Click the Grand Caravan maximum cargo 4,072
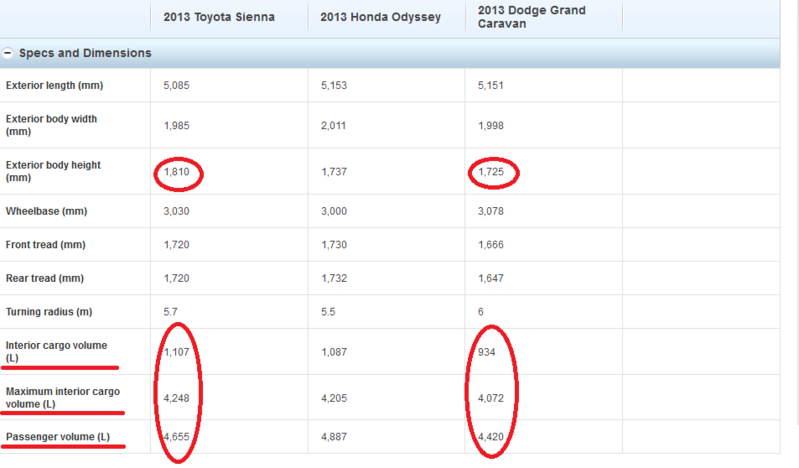Viewport: 799px width, 468px height. [491, 398]
